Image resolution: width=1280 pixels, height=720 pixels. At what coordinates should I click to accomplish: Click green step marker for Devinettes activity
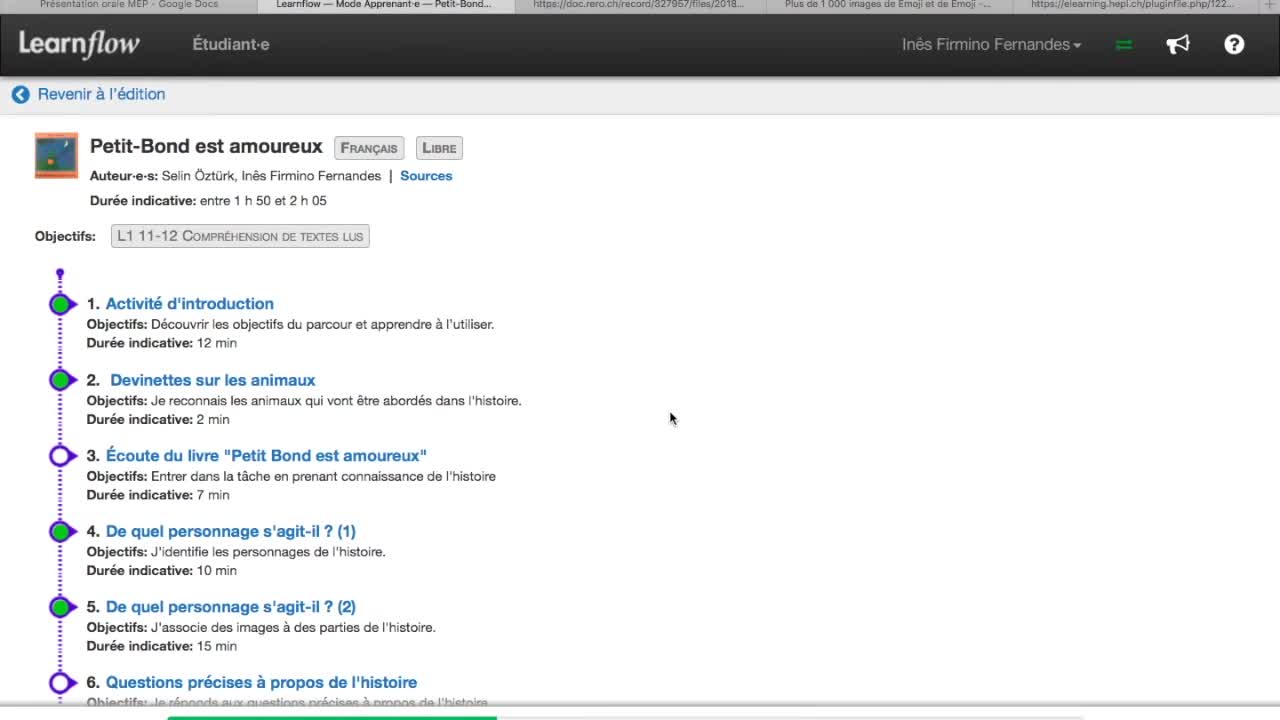60,380
